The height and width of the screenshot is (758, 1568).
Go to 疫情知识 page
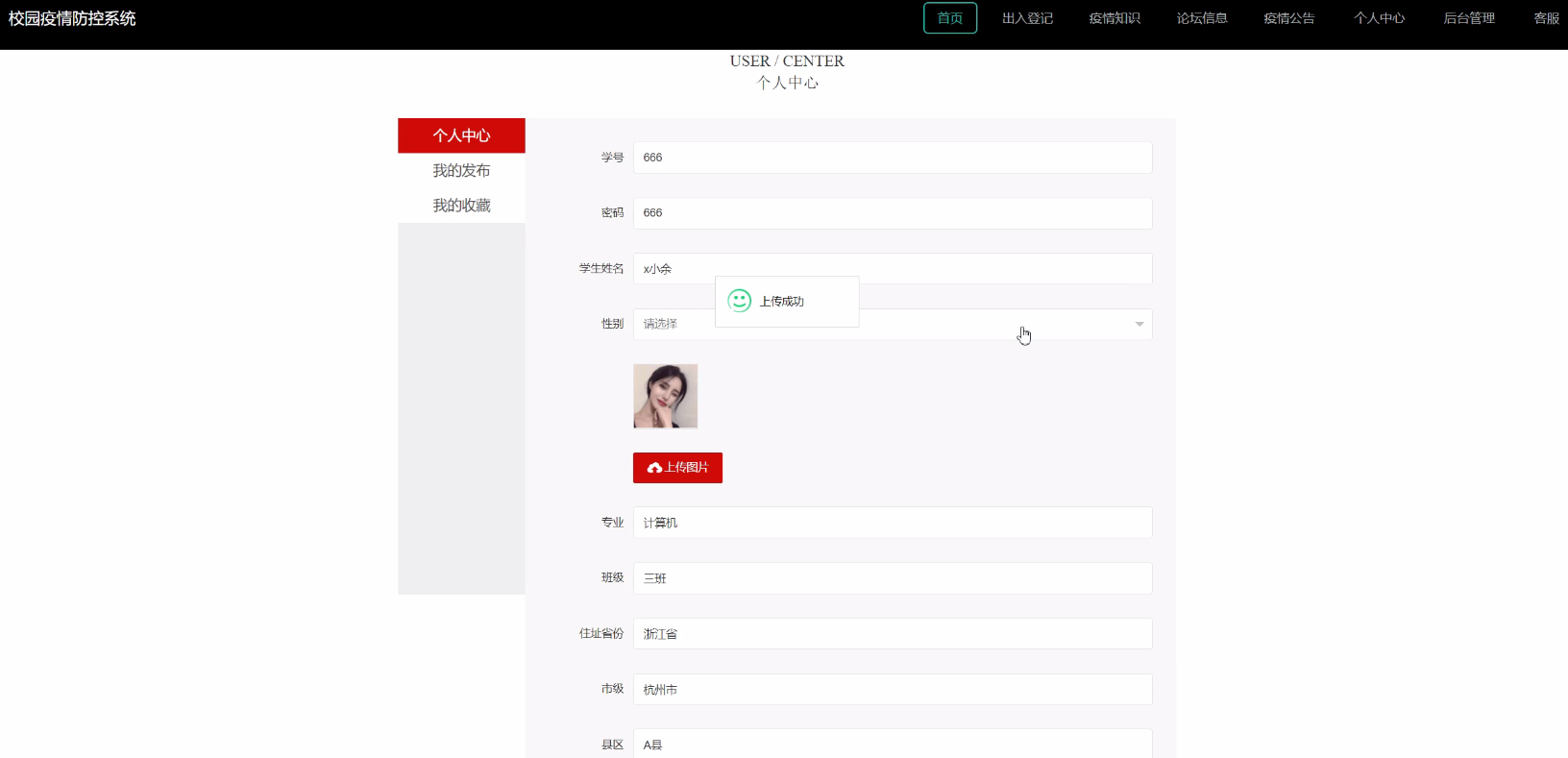[1115, 18]
